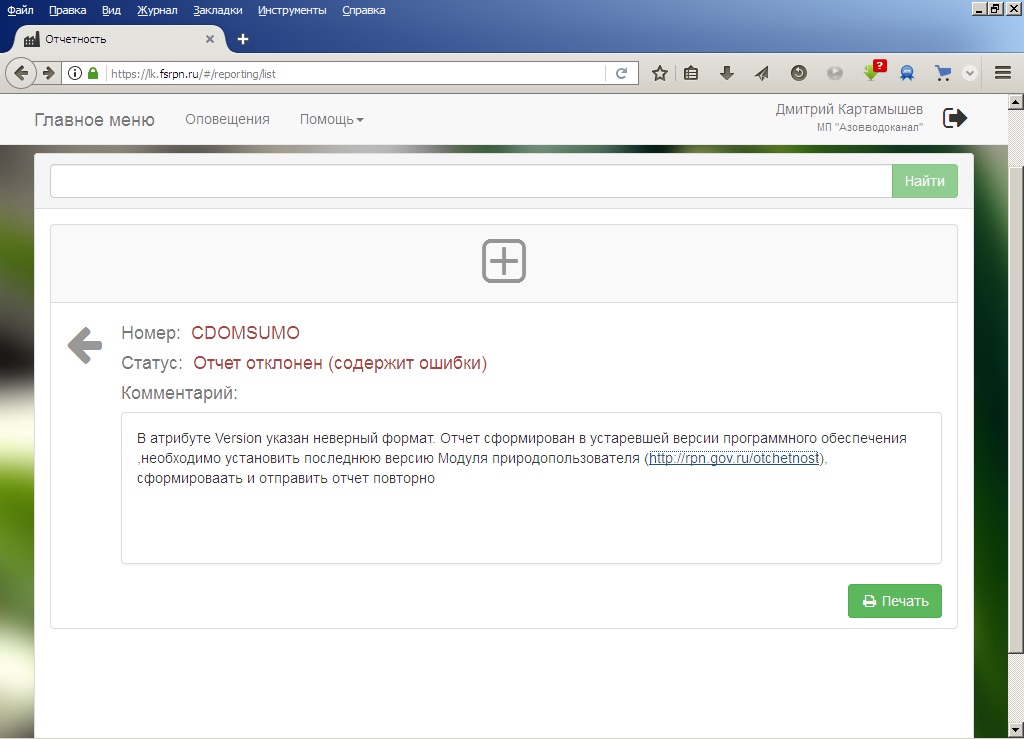The height and width of the screenshot is (739, 1024).
Task: Click the large plus icon to add report
Action: [504, 261]
